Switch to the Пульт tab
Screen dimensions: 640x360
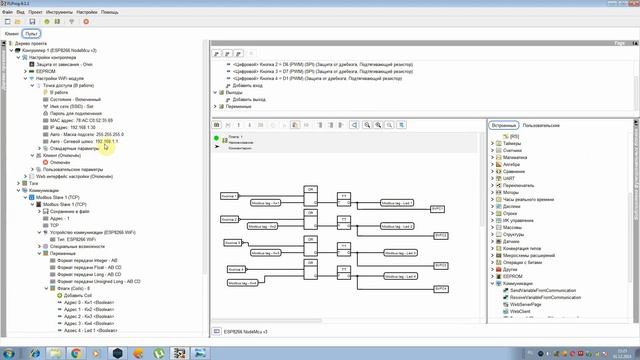click(31, 34)
